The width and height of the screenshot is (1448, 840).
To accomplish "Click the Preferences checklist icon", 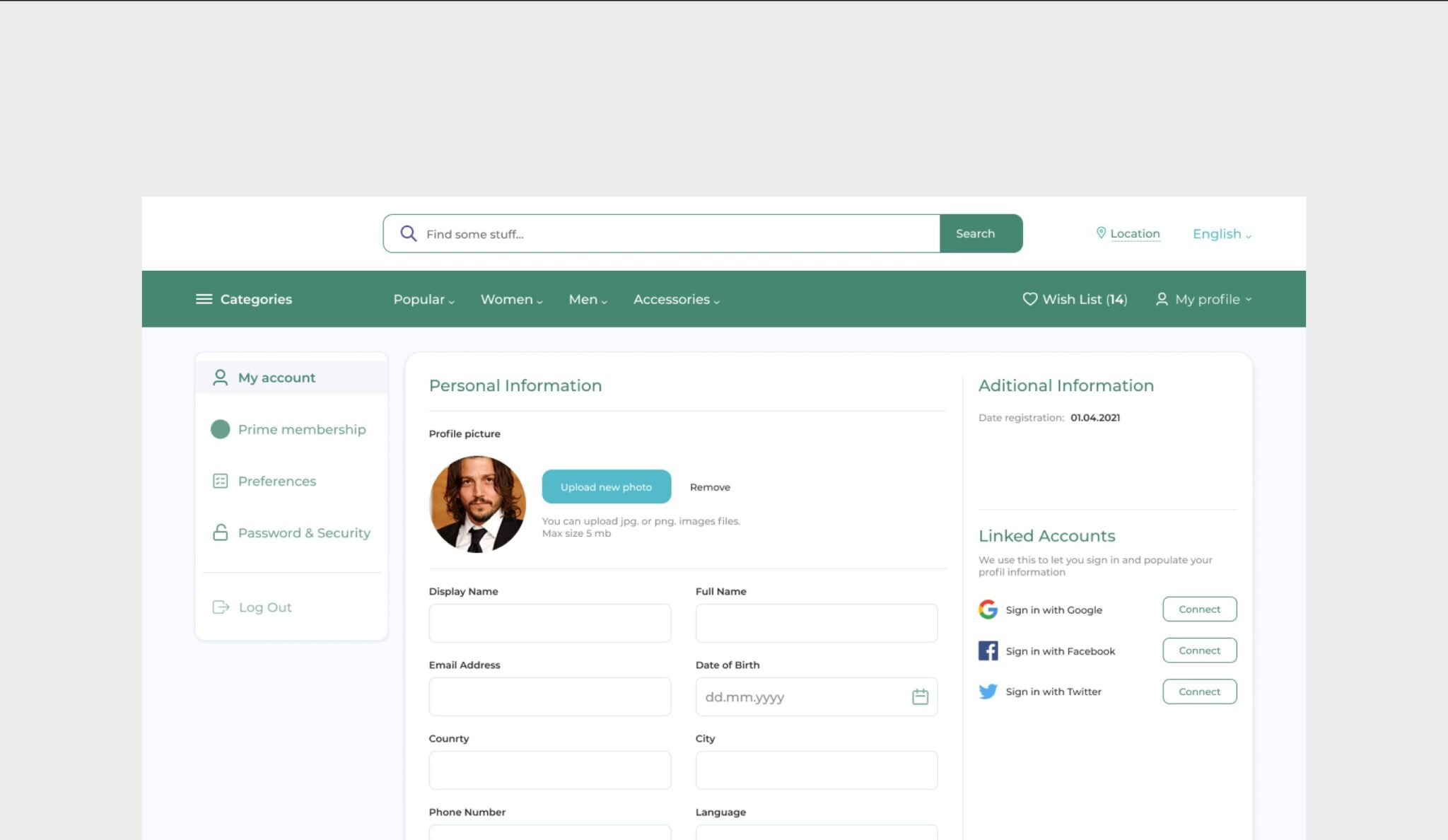I will (x=220, y=481).
